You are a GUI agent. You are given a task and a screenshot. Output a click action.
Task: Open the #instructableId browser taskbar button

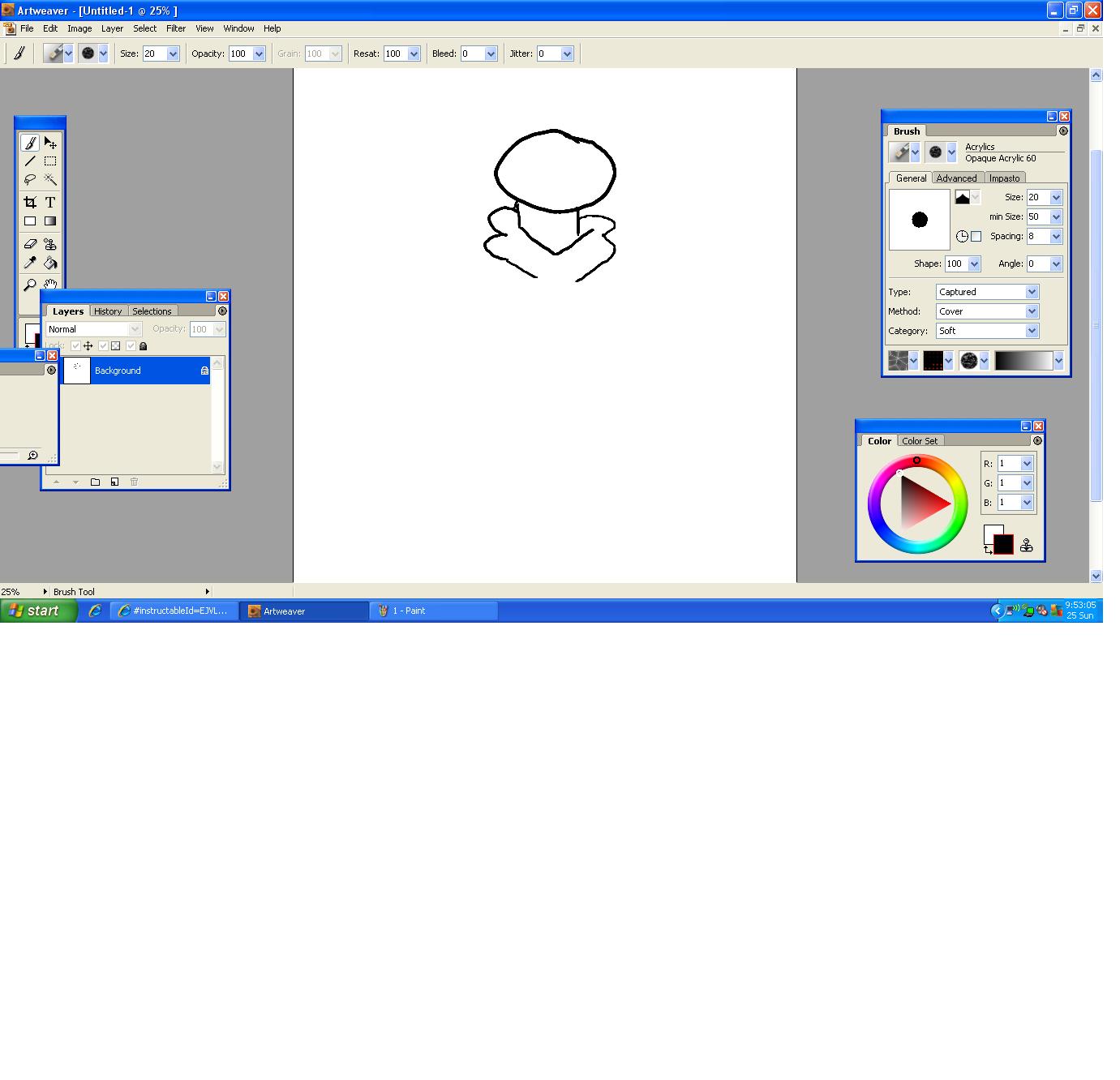click(x=174, y=611)
